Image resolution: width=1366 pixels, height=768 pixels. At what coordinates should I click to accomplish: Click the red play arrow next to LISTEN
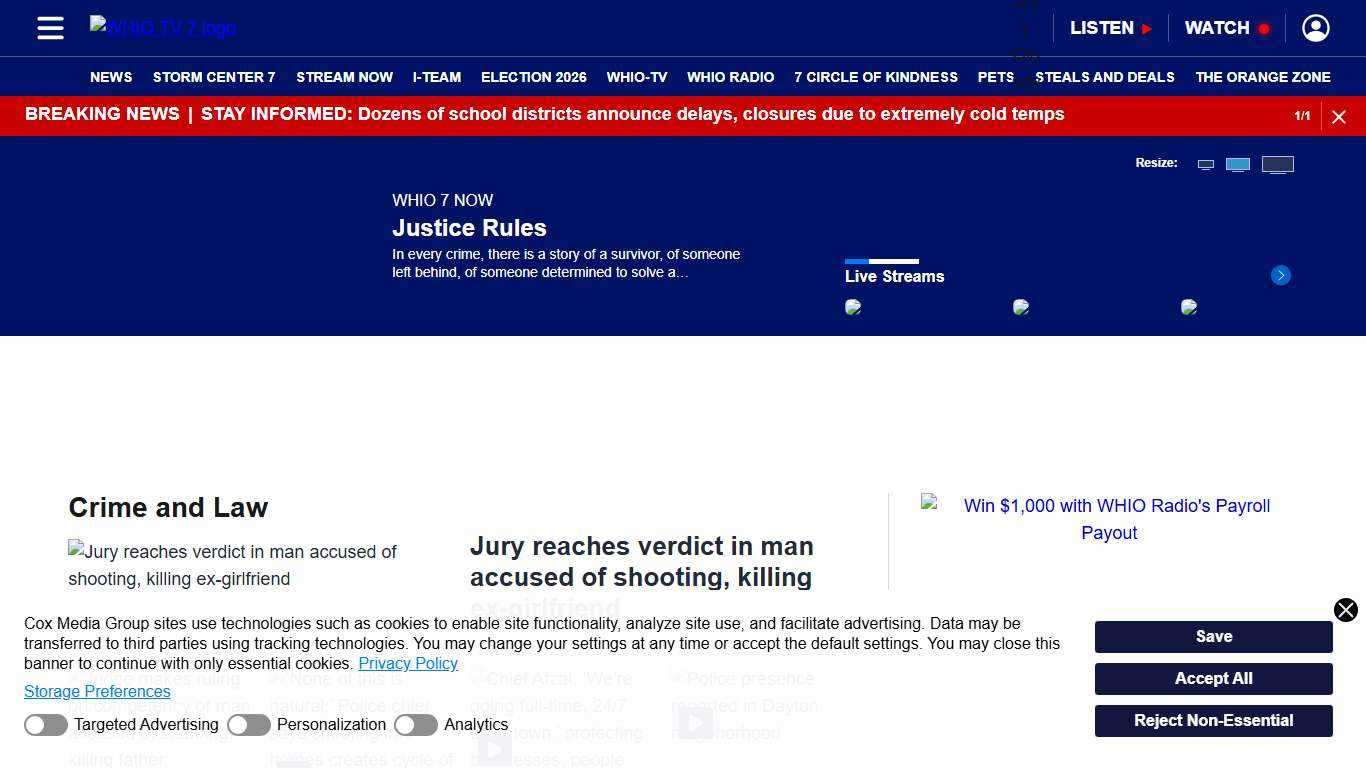pyautogui.click(x=1144, y=28)
